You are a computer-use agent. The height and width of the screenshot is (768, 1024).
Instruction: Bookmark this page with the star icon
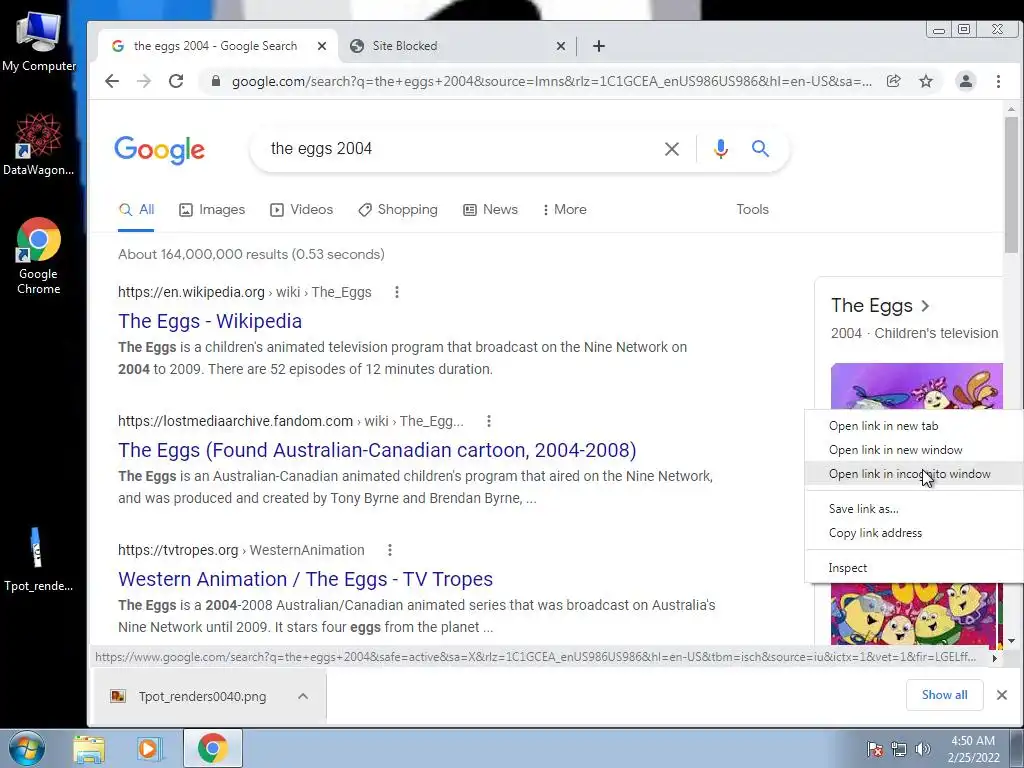click(x=926, y=81)
